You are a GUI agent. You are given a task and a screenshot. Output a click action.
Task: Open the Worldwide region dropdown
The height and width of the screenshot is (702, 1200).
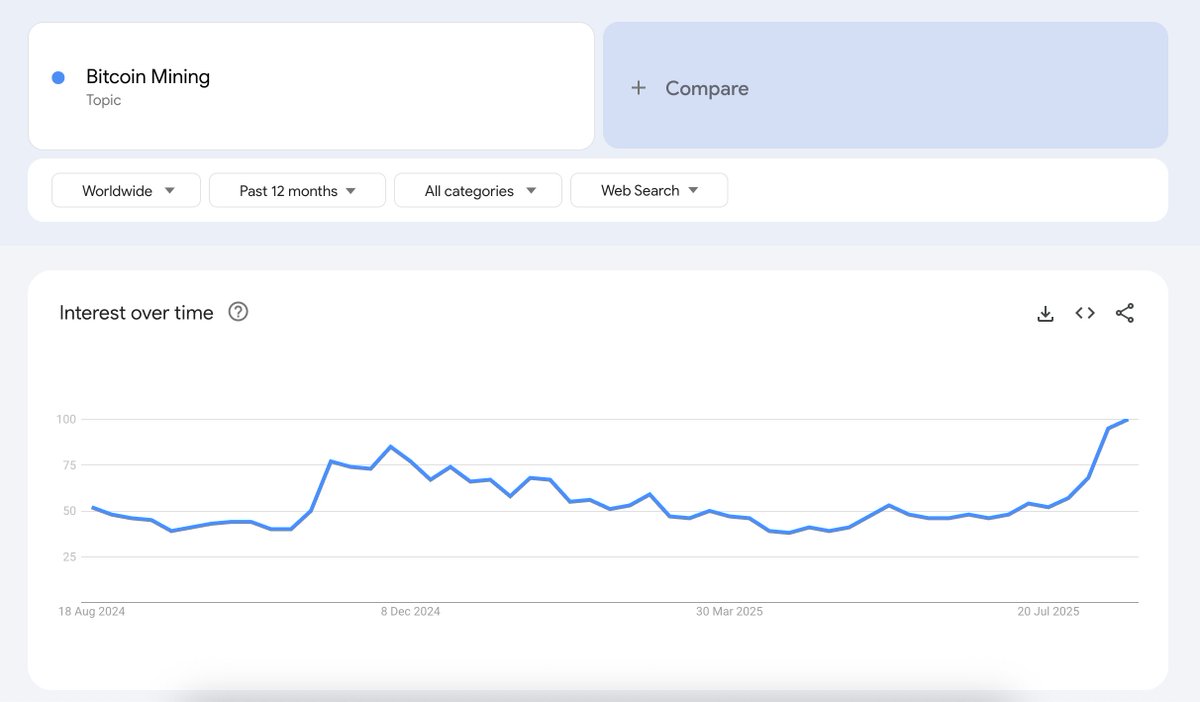pyautogui.click(x=125, y=190)
